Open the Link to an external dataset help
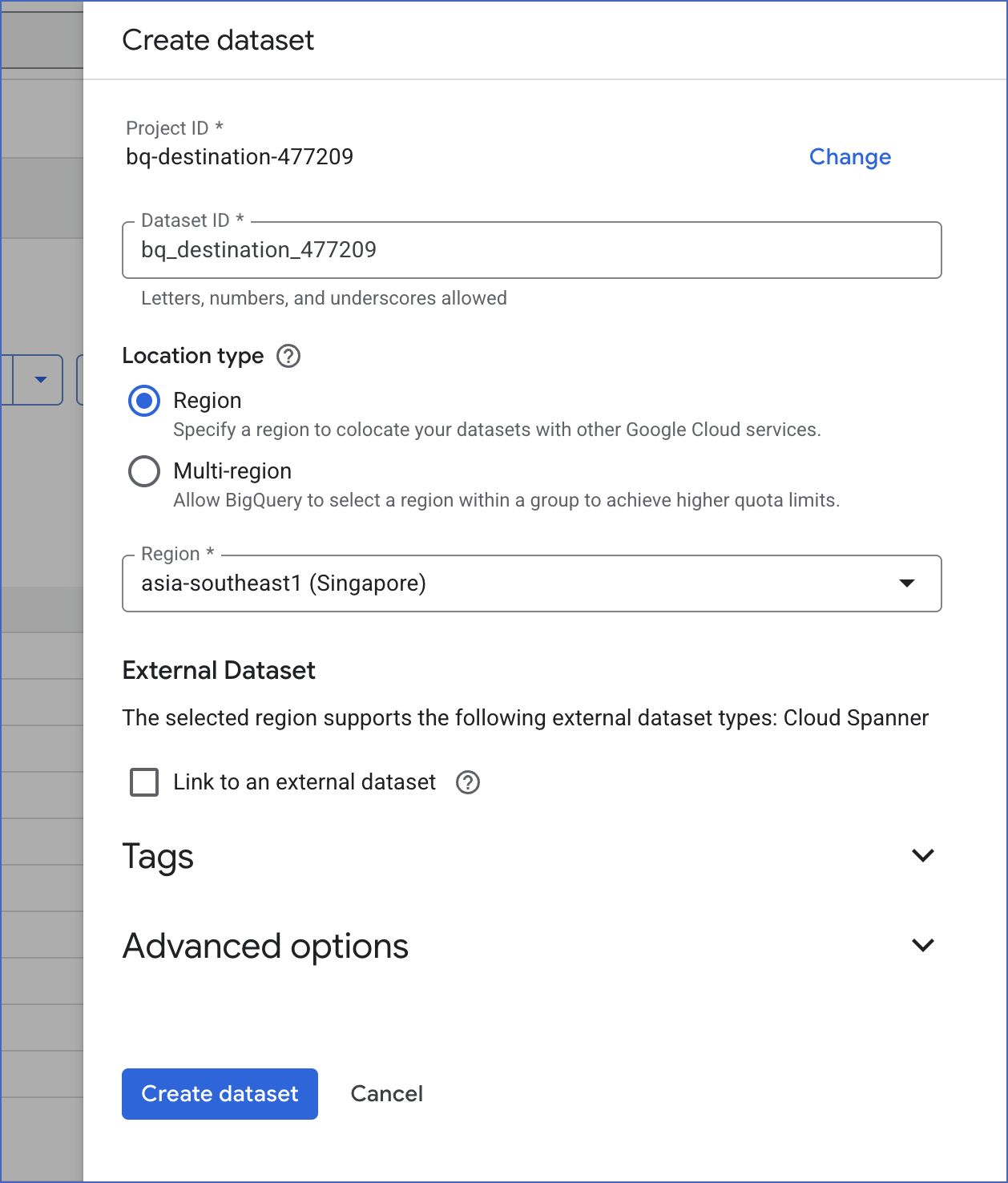This screenshot has height=1183, width=1008. pyautogui.click(x=468, y=782)
